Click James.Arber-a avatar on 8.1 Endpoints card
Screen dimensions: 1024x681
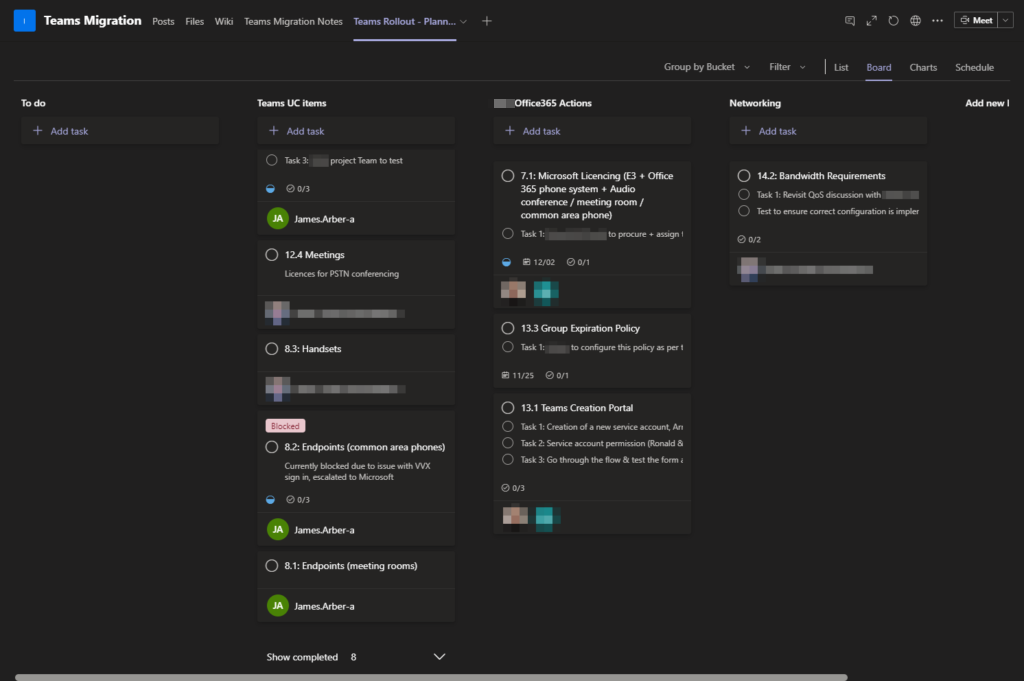click(x=278, y=605)
